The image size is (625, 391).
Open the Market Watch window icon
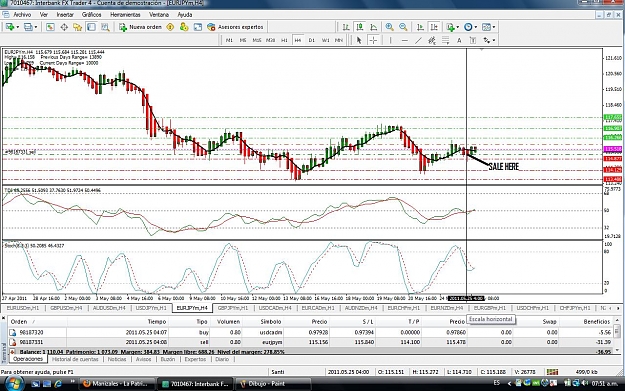coord(50,27)
